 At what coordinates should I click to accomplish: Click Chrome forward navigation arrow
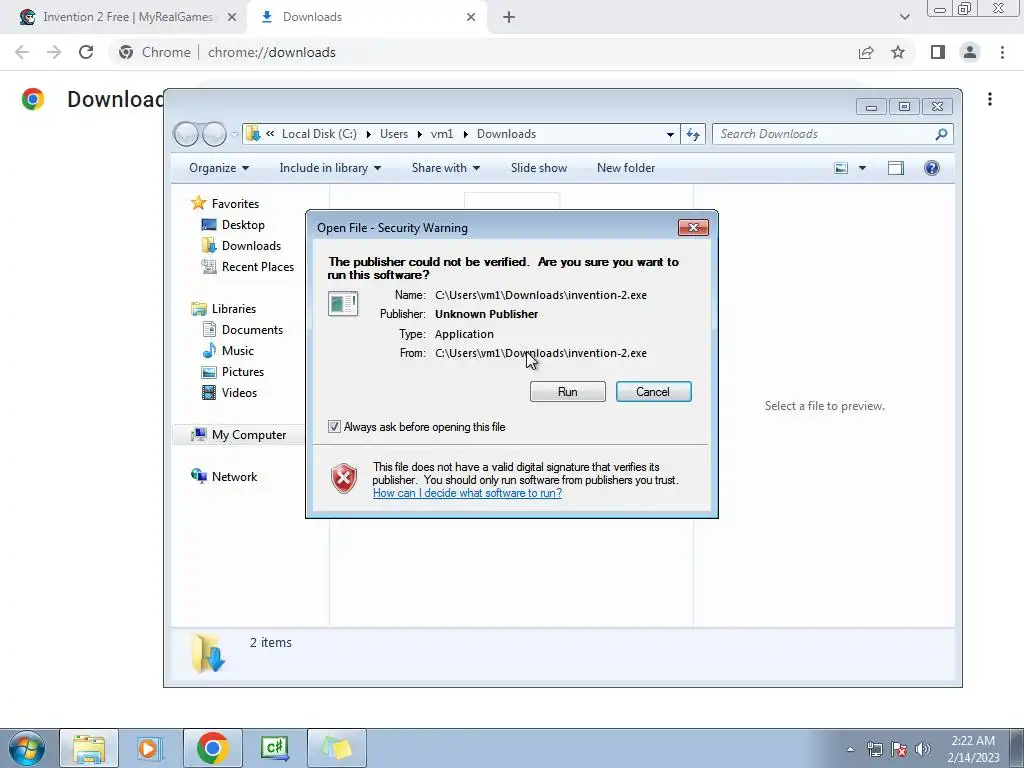click(x=54, y=52)
